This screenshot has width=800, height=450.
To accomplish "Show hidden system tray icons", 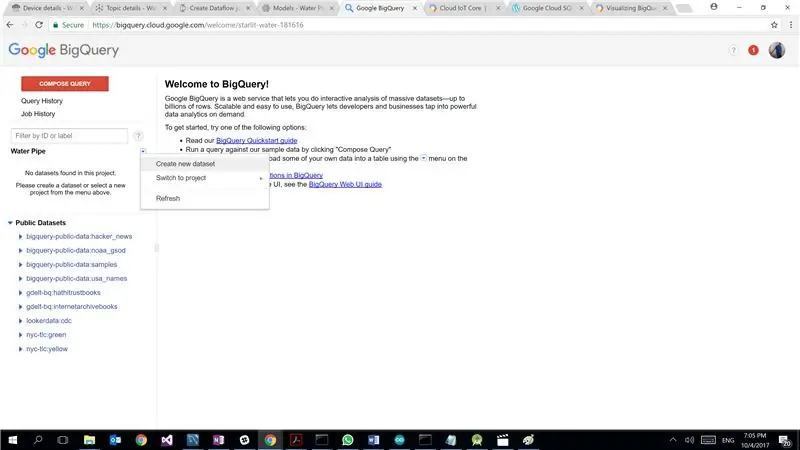I will pos(673,440).
